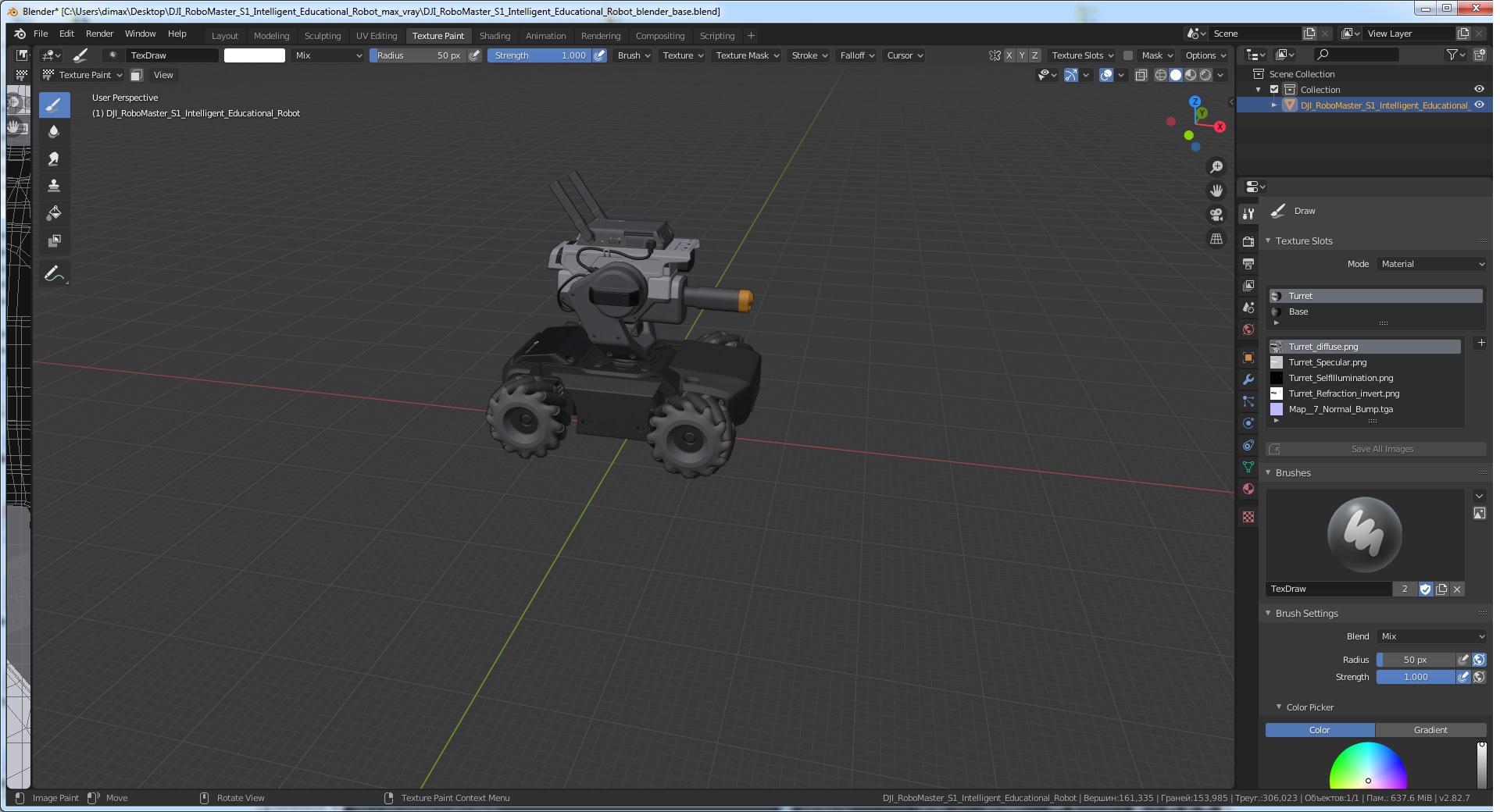
Task: Switch orthographic/perspective grid icon
Action: click(x=1216, y=239)
